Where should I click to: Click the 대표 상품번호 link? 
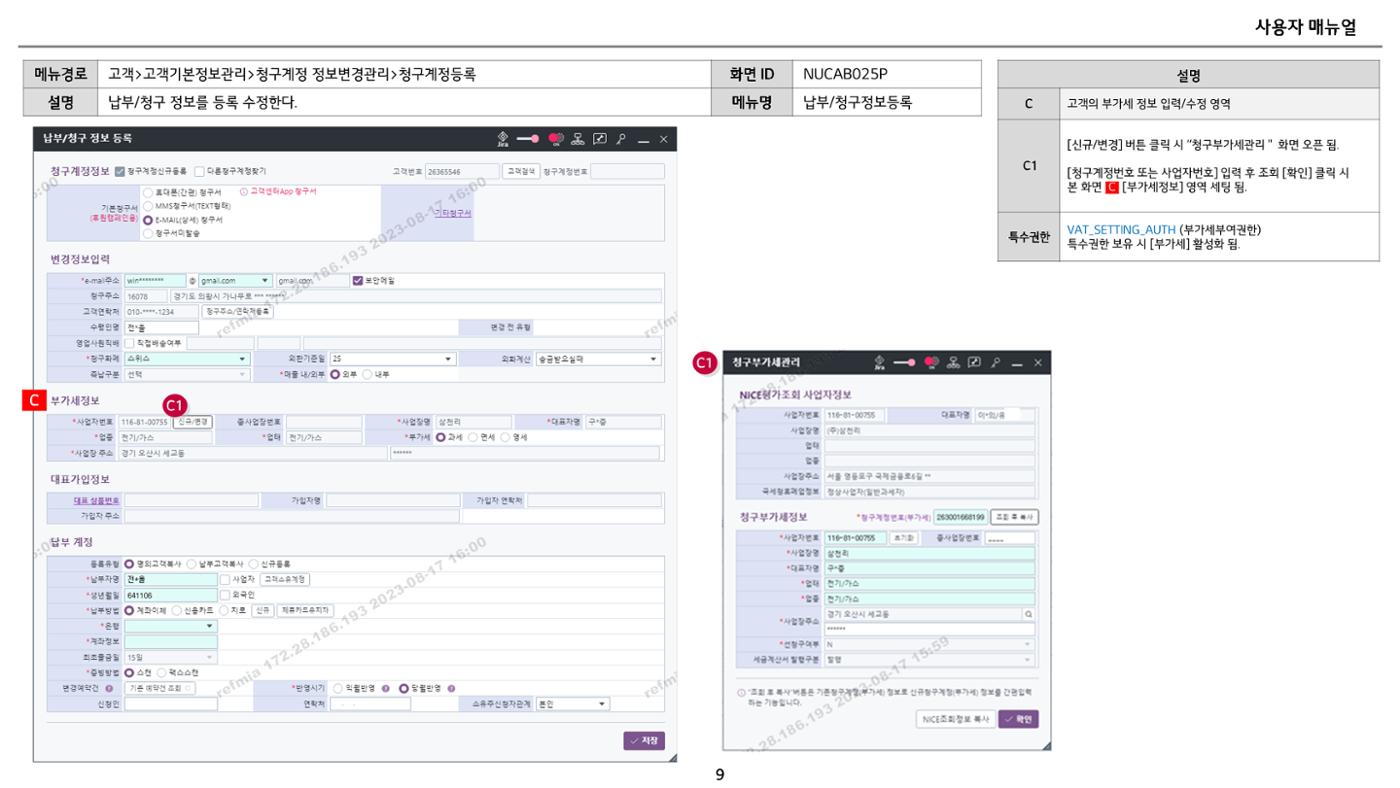(96, 500)
